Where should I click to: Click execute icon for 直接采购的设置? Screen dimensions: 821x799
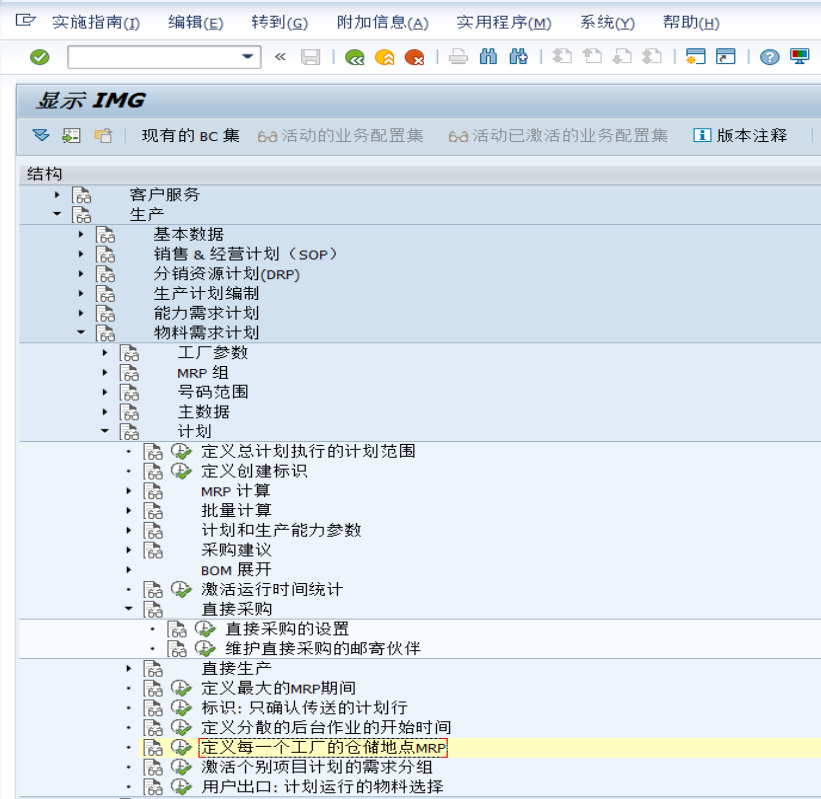coord(205,628)
